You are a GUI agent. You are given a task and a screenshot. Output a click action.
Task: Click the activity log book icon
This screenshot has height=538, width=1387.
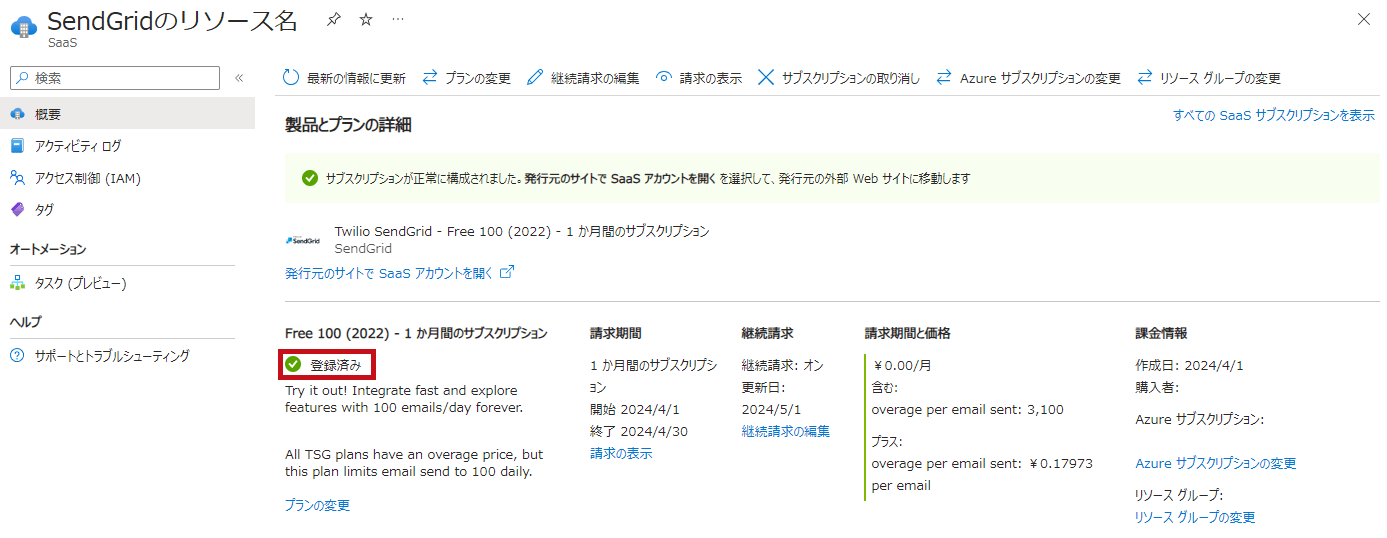coord(17,146)
